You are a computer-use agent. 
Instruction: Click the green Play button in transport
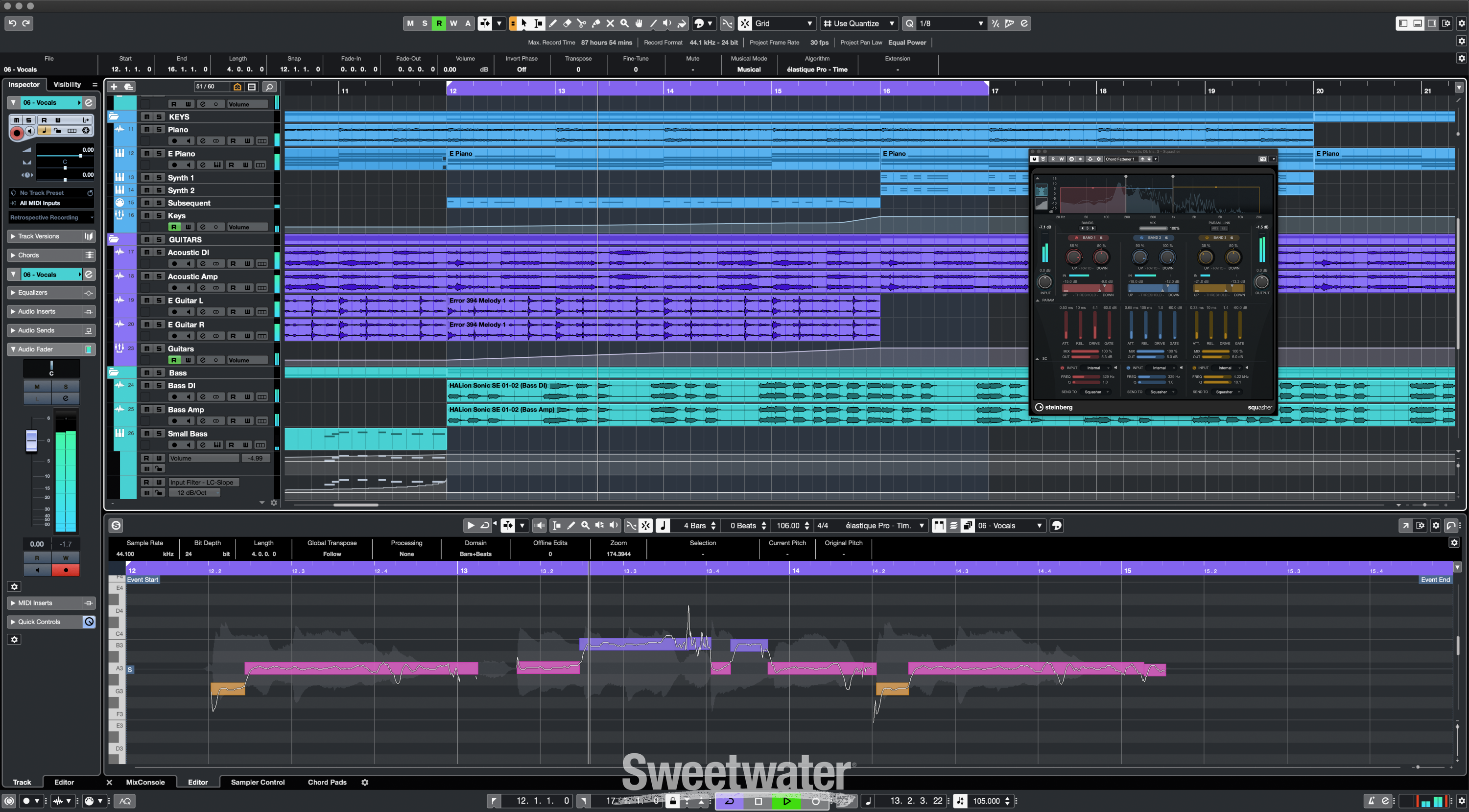(x=786, y=801)
